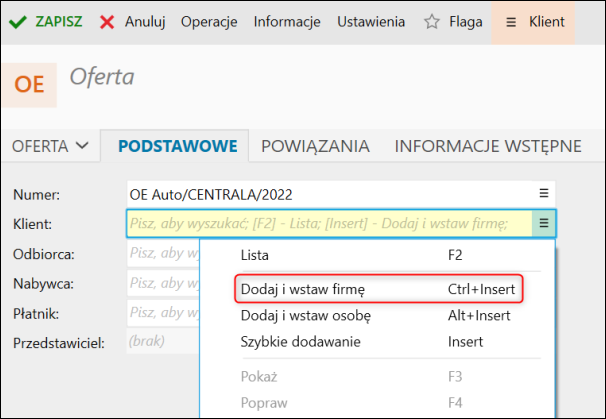This screenshot has width=606, height=419.
Task: Click the Numer: label
Action: [x=37, y=194]
